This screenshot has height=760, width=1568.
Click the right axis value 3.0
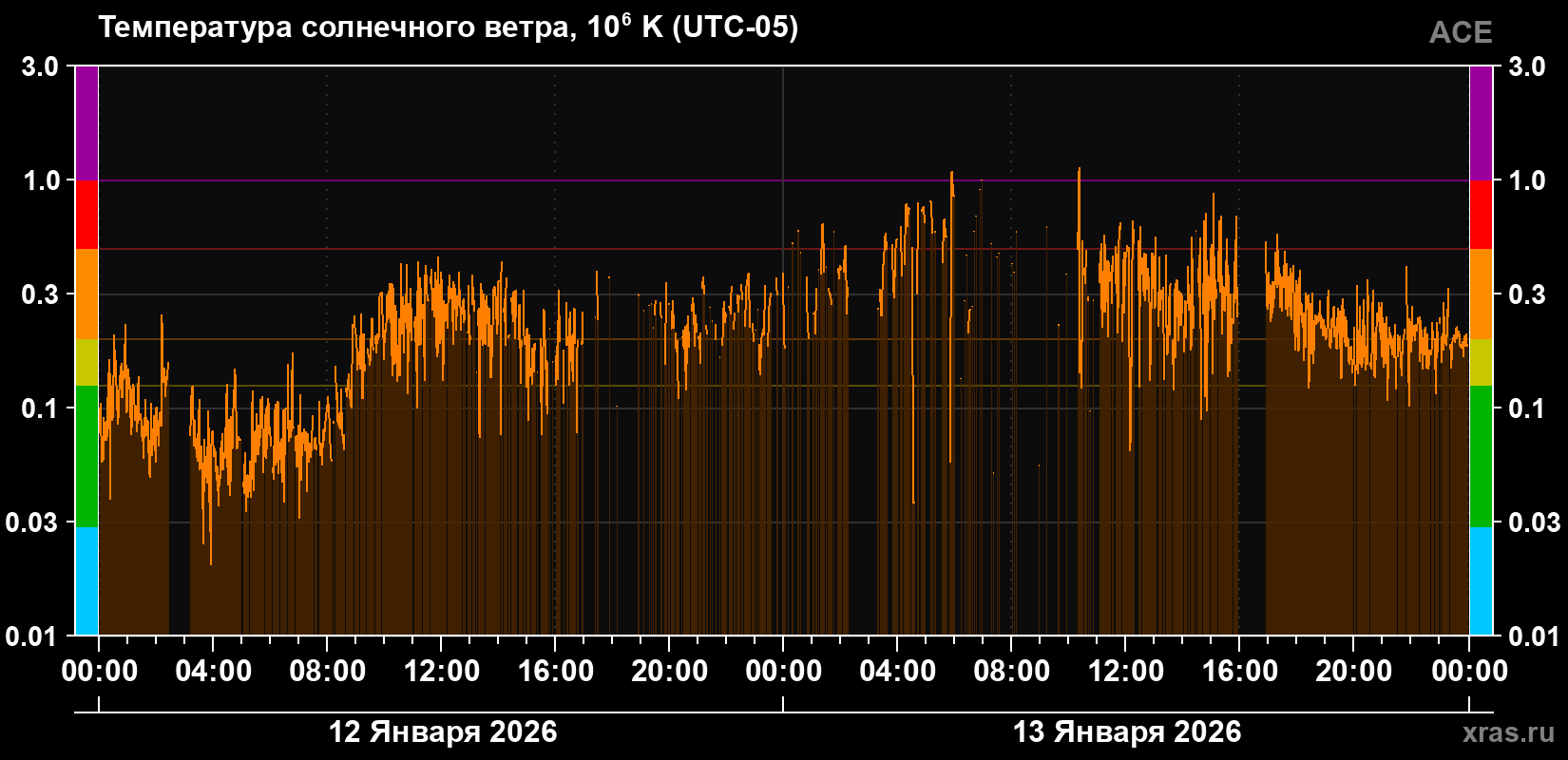(1527, 66)
